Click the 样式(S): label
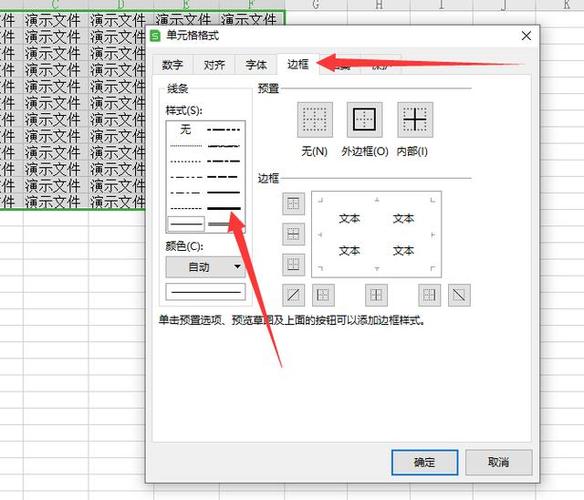Screen dimensions: 584x500 click(x=184, y=111)
